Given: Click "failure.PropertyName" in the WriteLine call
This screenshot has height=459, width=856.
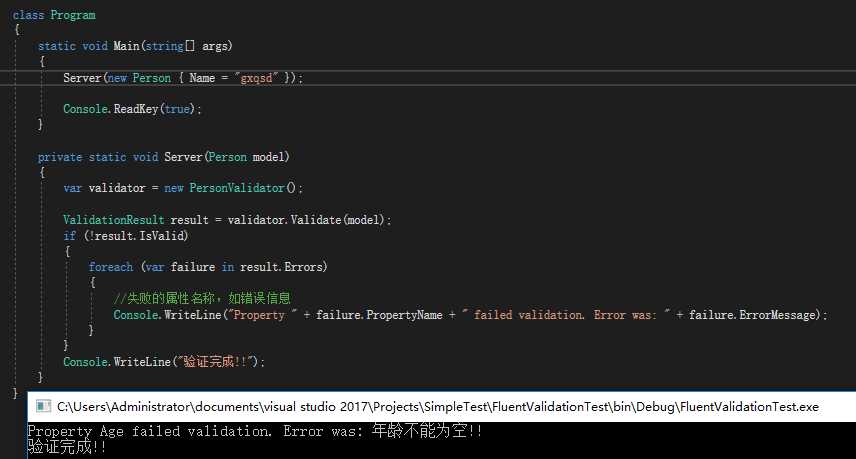Looking at the screenshot, I should tap(379, 315).
